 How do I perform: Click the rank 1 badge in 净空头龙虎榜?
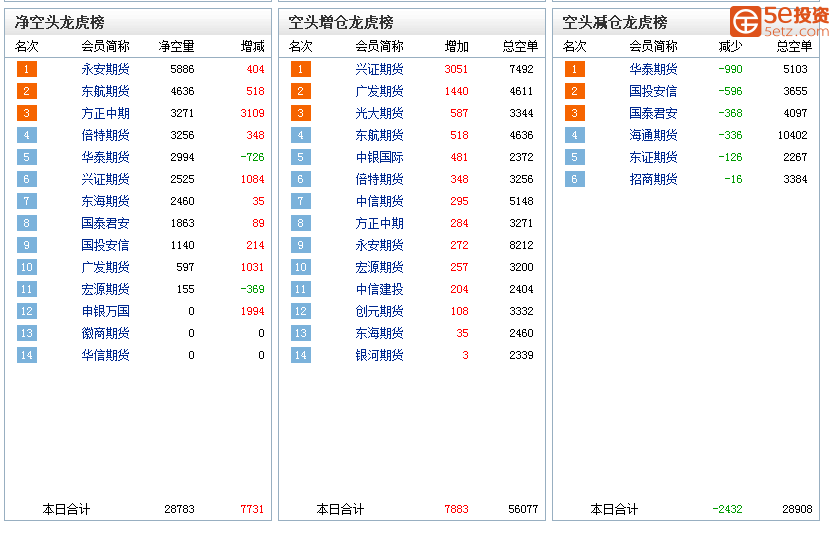(x=27, y=69)
